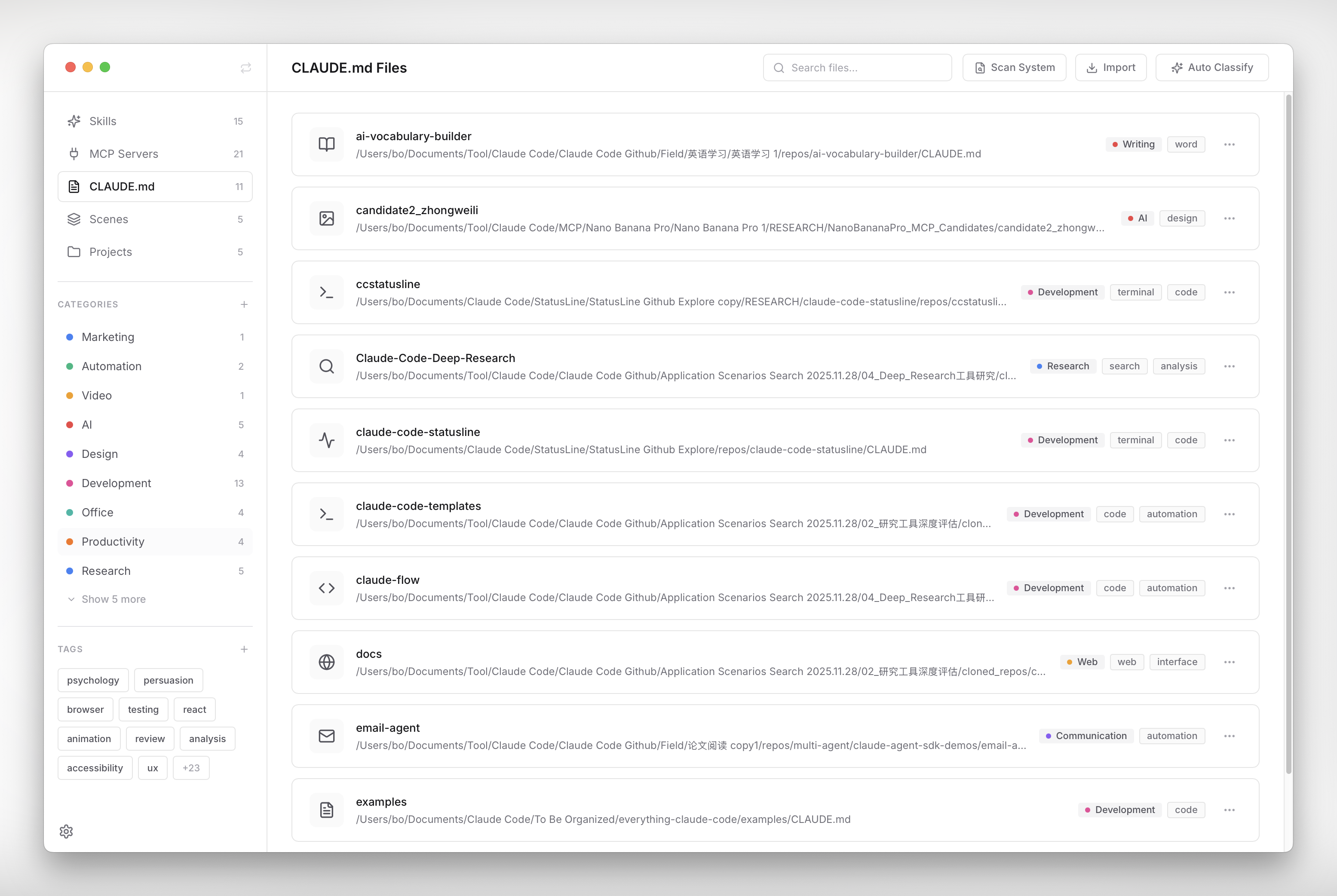This screenshot has height=896, width=1337.
Task: Filter by the Development category
Action: [117, 483]
